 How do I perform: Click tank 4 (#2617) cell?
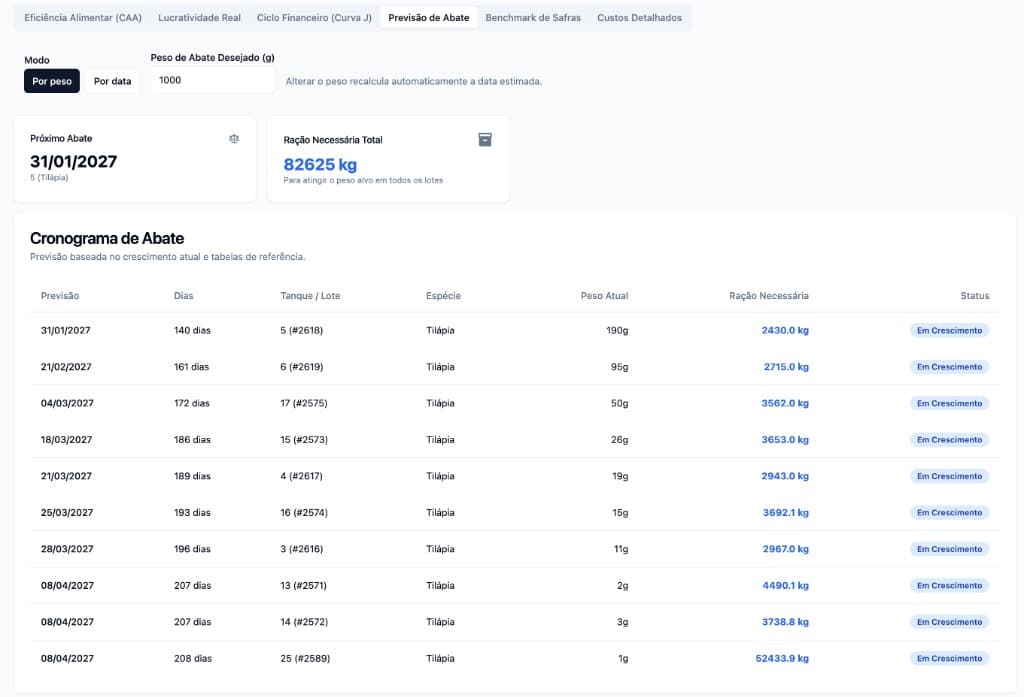click(301, 476)
